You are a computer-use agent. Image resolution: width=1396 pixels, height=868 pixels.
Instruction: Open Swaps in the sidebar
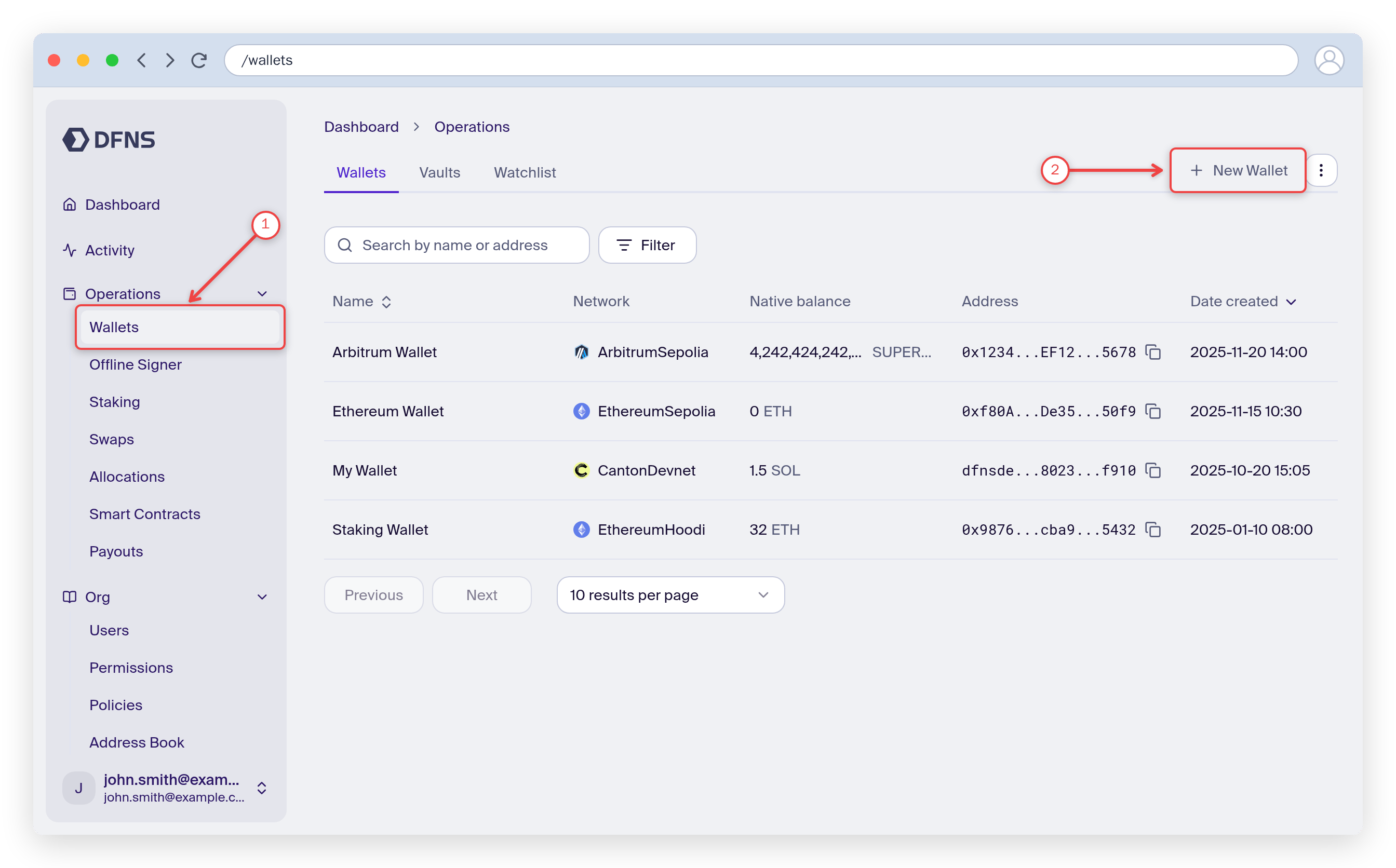[x=112, y=439]
